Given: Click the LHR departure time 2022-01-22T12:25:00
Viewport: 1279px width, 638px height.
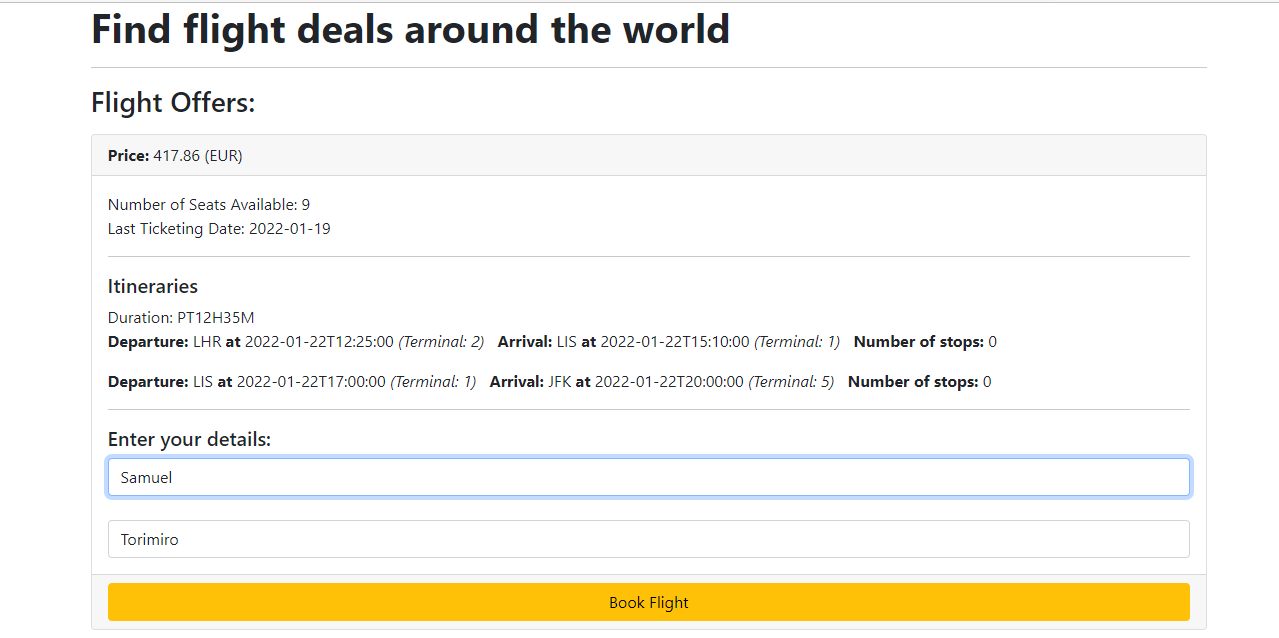Looking at the screenshot, I should click(319, 341).
